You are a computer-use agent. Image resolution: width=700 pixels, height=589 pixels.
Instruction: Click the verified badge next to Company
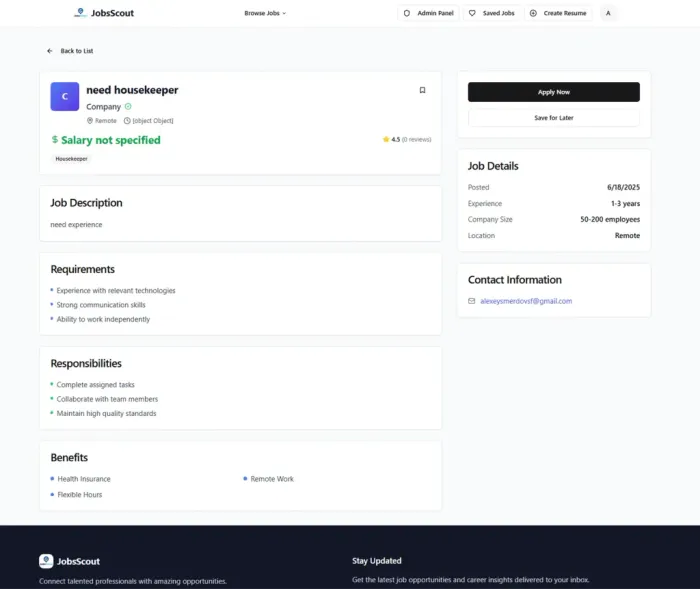tap(128, 106)
